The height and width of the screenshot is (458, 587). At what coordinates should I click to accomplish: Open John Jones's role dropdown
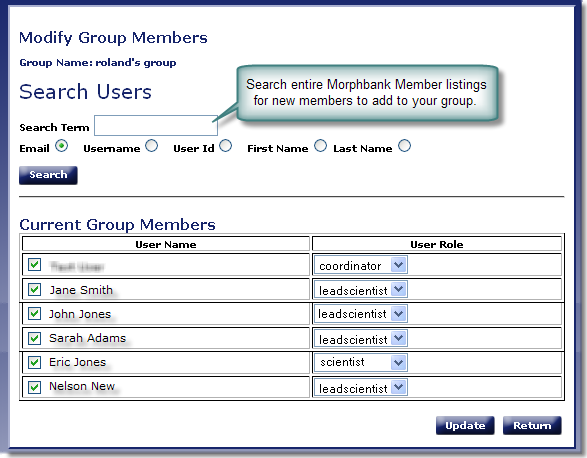click(361, 314)
